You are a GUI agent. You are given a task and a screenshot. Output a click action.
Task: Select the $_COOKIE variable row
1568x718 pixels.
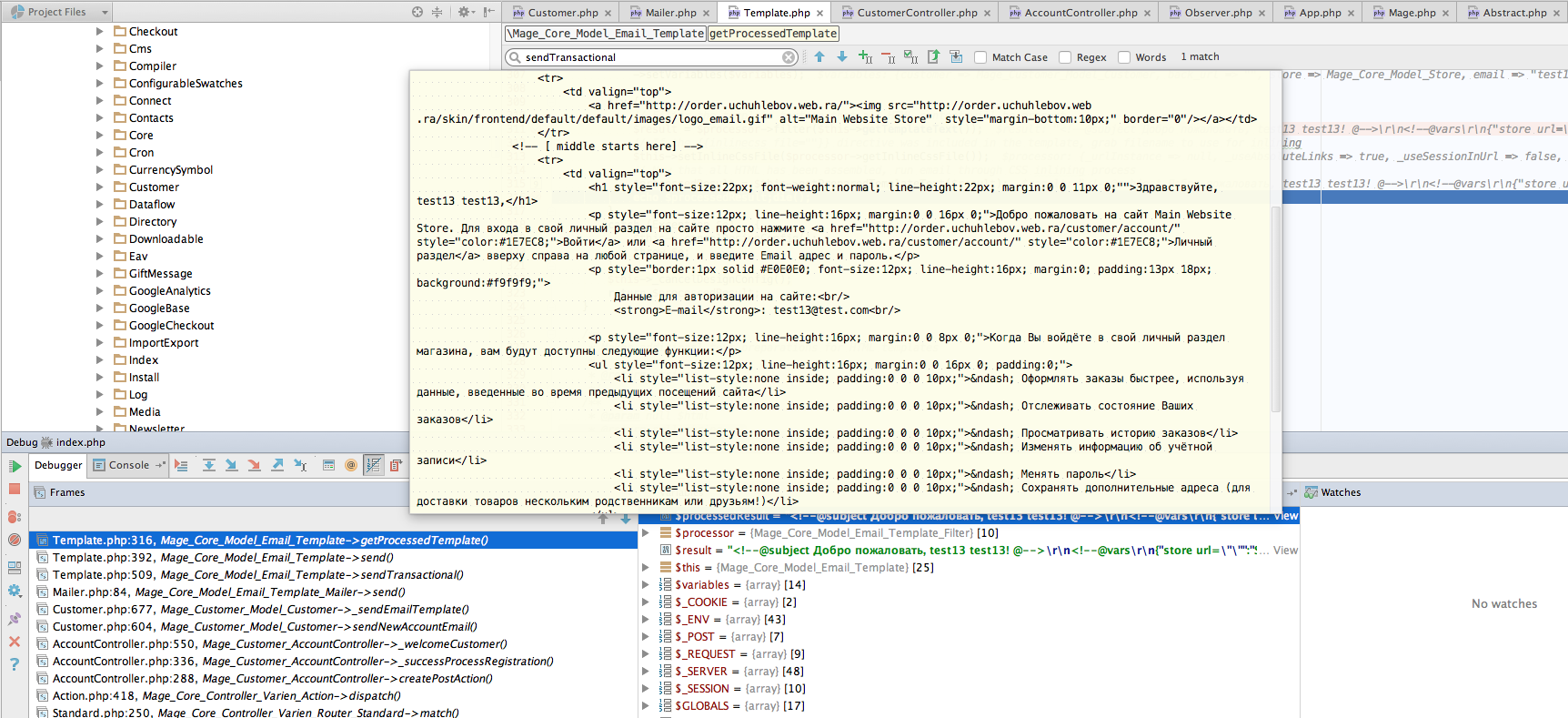[969, 602]
